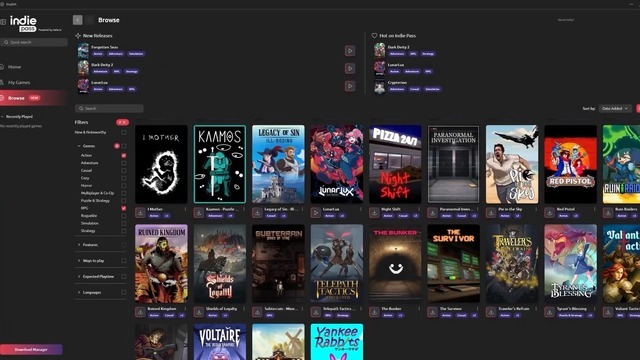The height and width of the screenshot is (360, 640).
Task: Play Dark Deity 2 from New Releases
Action: point(350,68)
